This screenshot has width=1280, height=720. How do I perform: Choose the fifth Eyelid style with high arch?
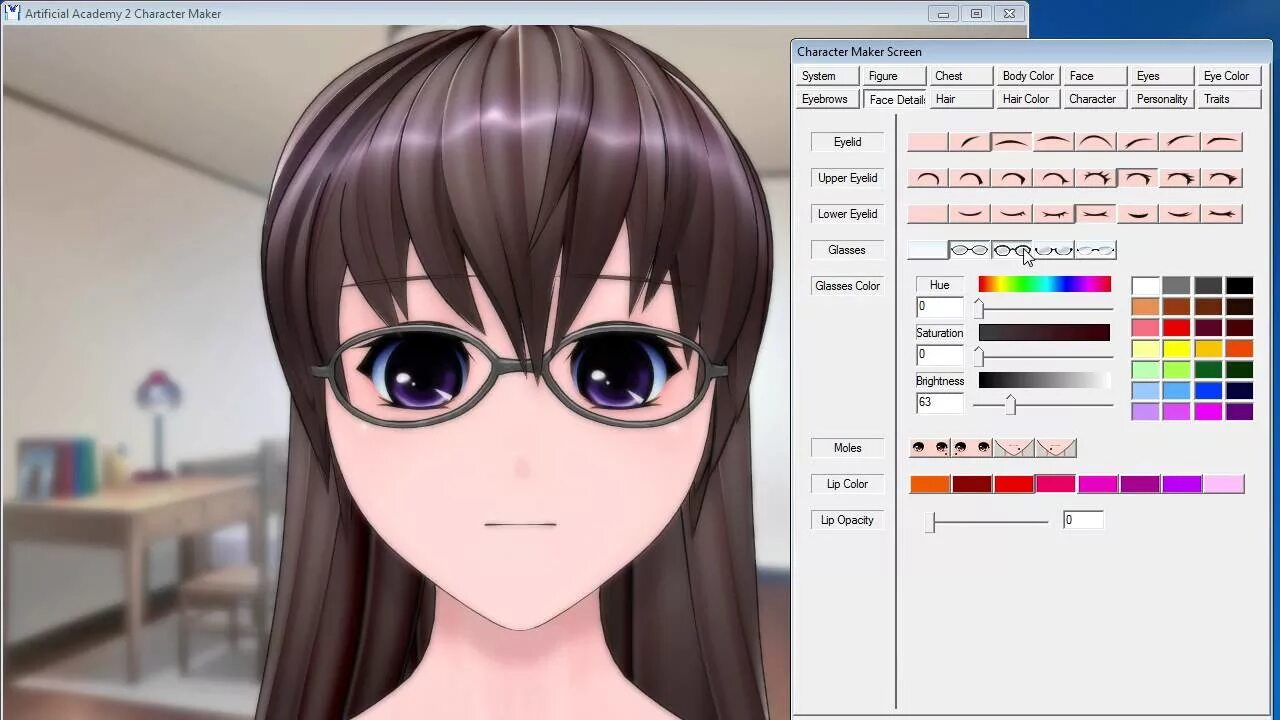[x=1095, y=142]
